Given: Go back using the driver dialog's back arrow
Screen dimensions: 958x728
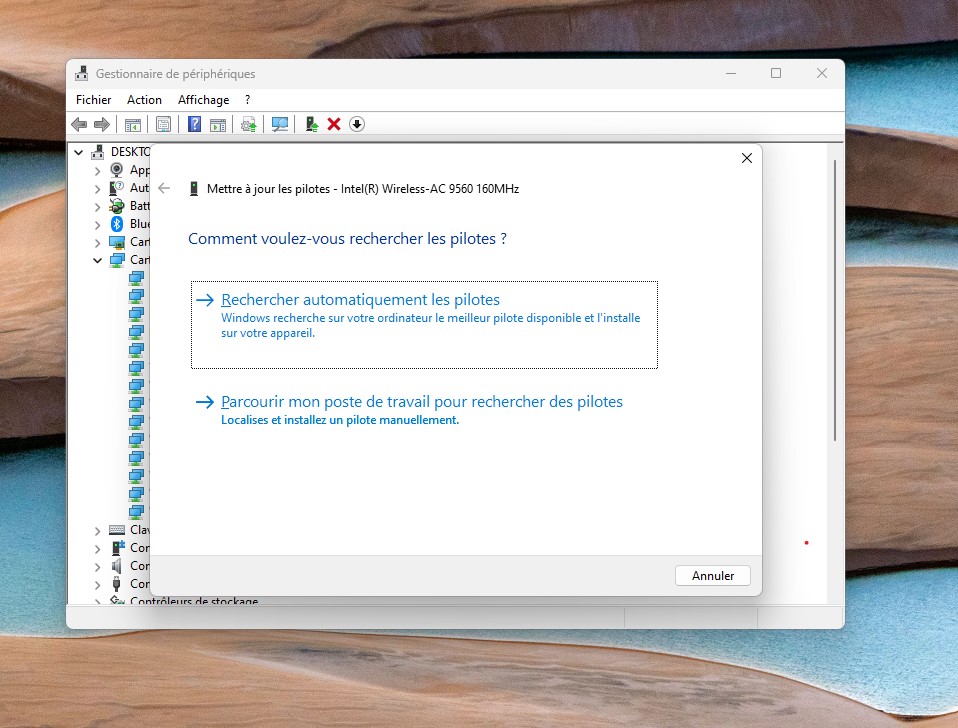Looking at the screenshot, I should click(164, 188).
